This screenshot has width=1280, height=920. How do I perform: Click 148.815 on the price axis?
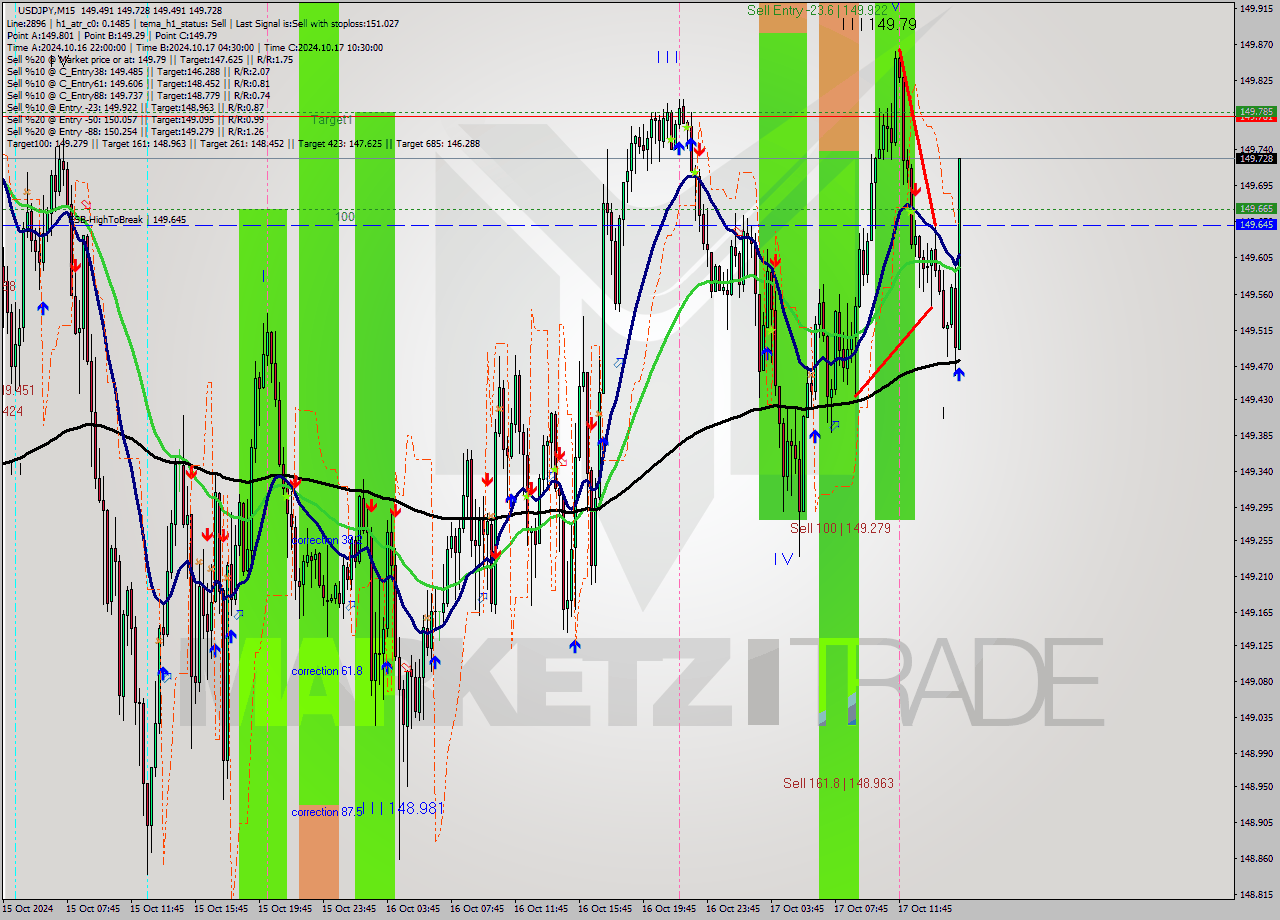[x=1256, y=894]
